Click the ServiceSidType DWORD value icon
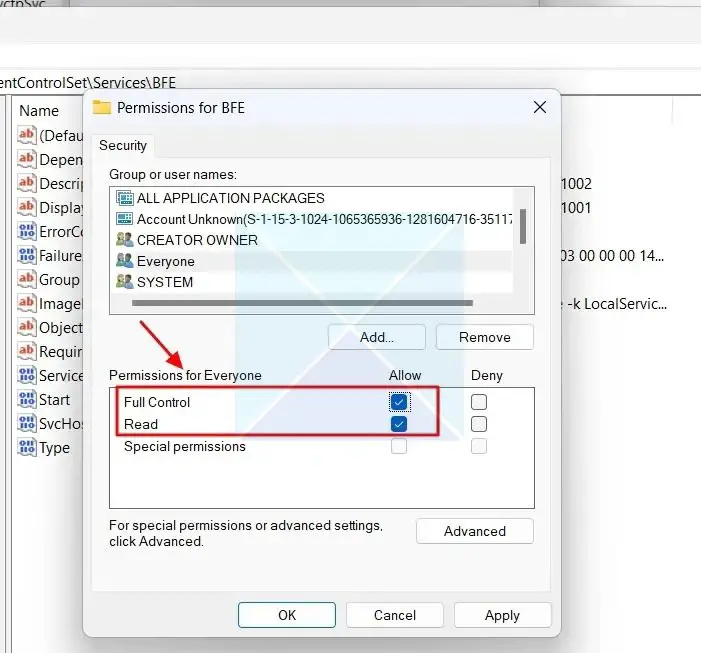This screenshot has height=653, width=701. [x=27, y=375]
